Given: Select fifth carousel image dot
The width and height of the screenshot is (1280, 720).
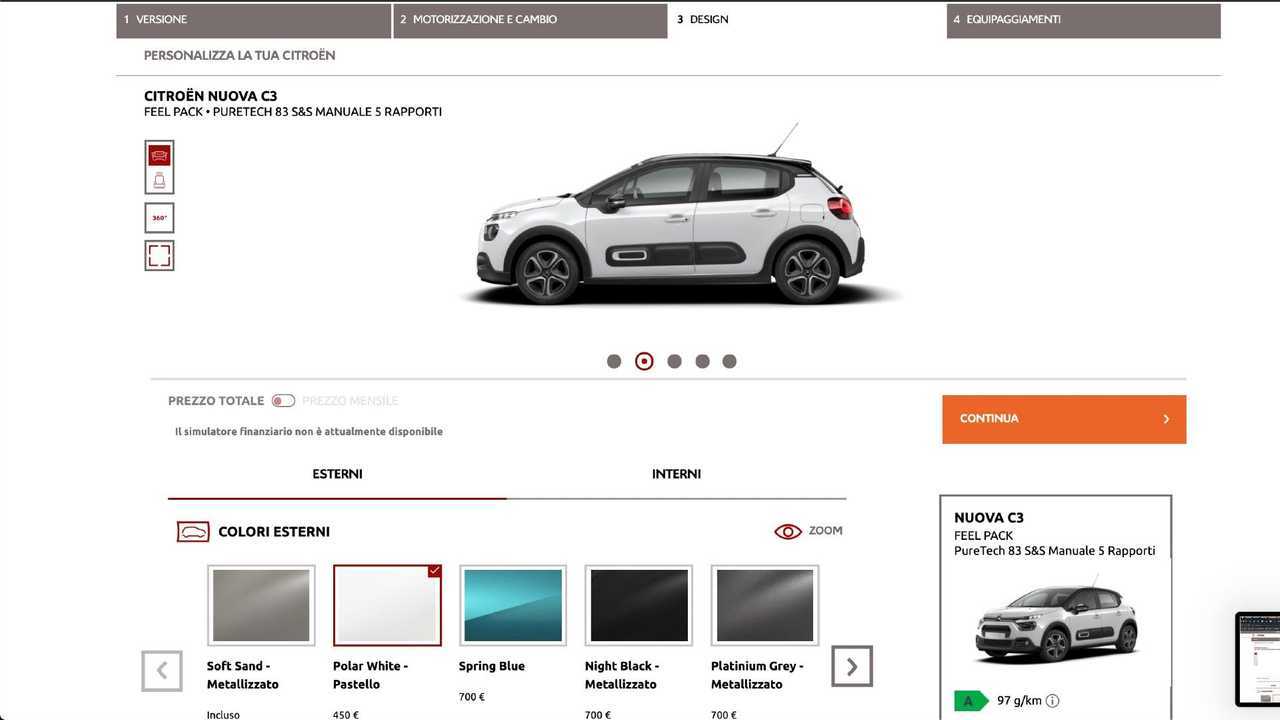Looking at the screenshot, I should point(729,361).
